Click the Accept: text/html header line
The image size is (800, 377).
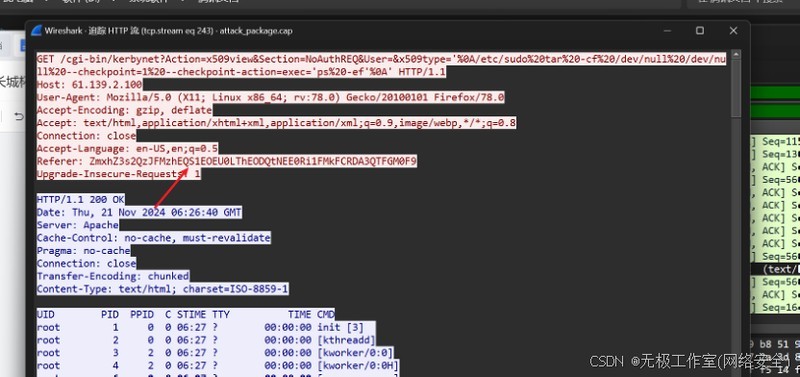pyautogui.click(x=277, y=123)
